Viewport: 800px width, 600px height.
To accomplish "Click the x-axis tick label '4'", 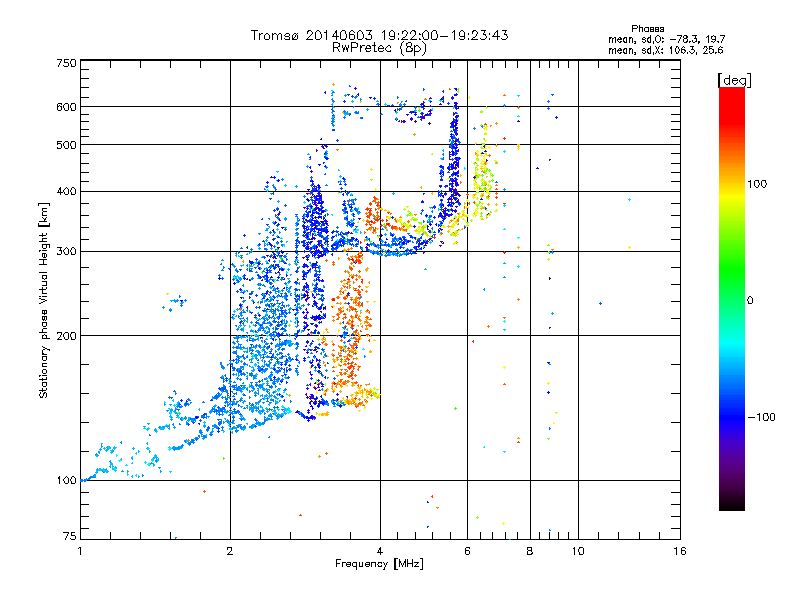I will (x=380, y=551).
